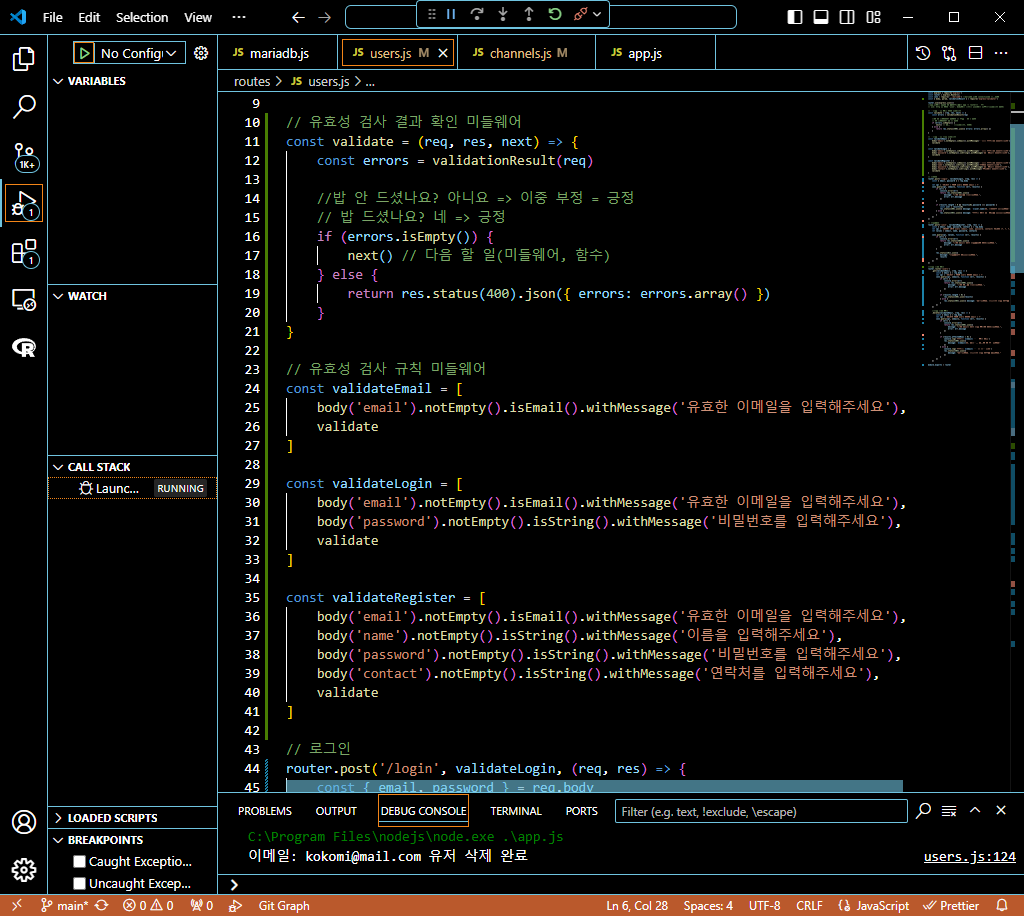The image size is (1024, 916).
Task: Open the Explorer view in activity bar
Action: [24, 59]
